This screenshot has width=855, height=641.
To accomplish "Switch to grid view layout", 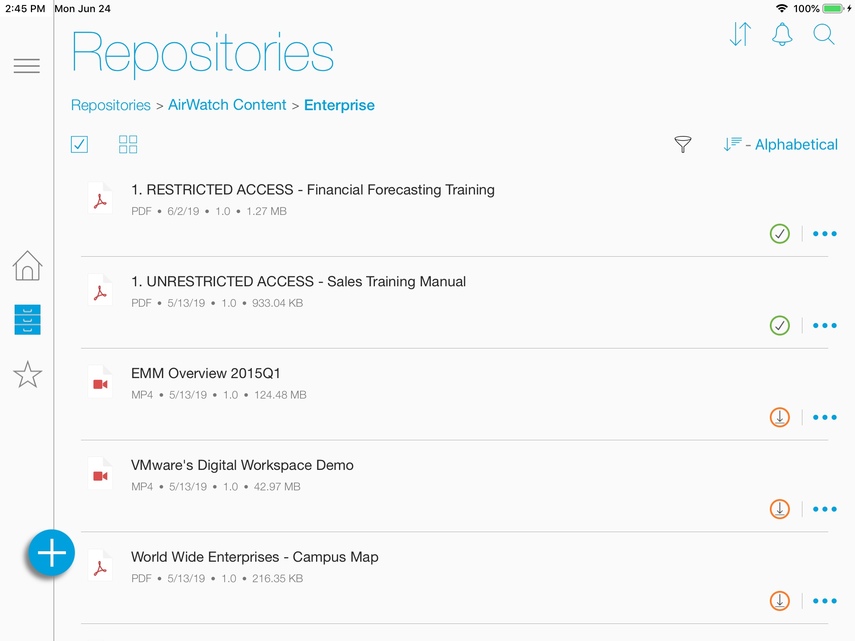I will [128, 145].
